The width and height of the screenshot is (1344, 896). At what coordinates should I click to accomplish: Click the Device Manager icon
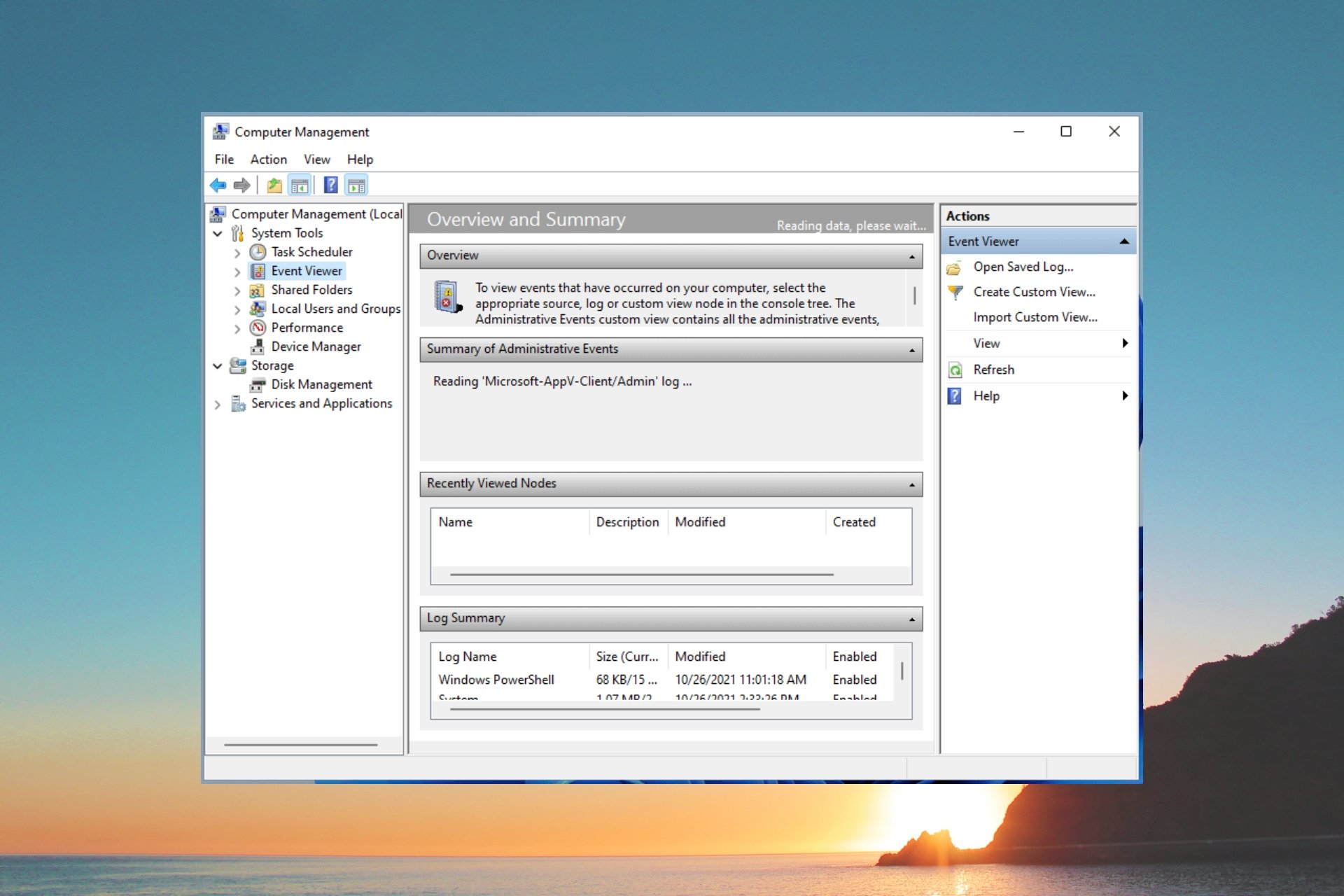point(258,346)
